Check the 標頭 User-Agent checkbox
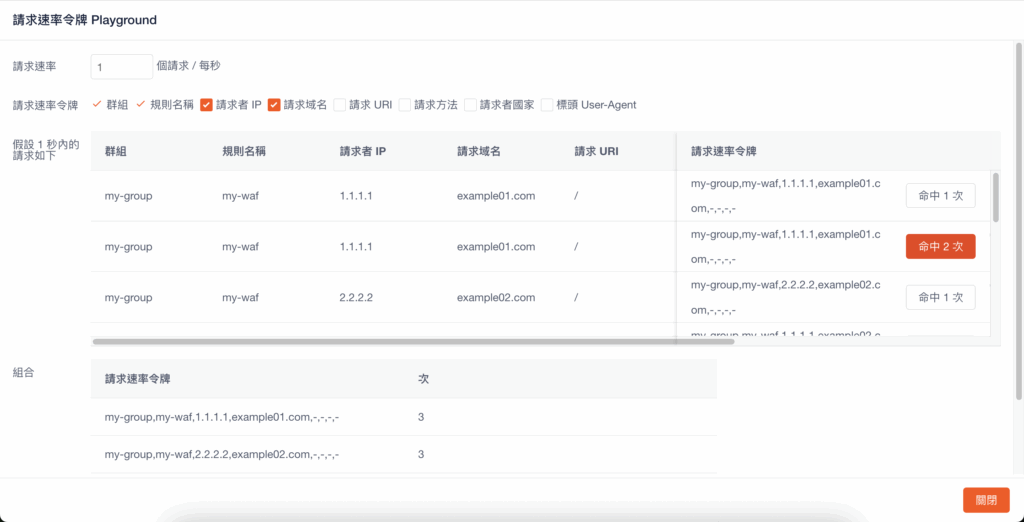 coord(547,105)
